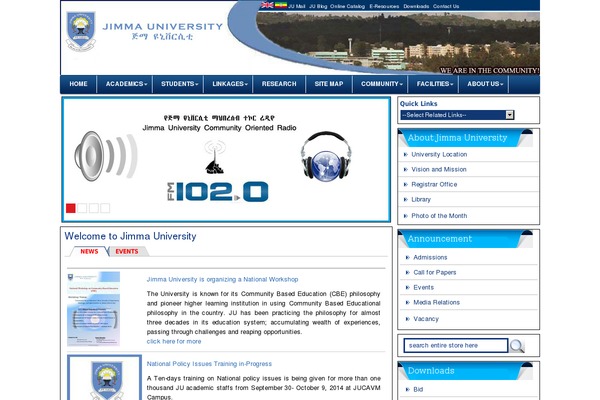This screenshot has width=600, height=400.
Task: Go to HOME in navigation bar
Action: (x=78, y=84)
